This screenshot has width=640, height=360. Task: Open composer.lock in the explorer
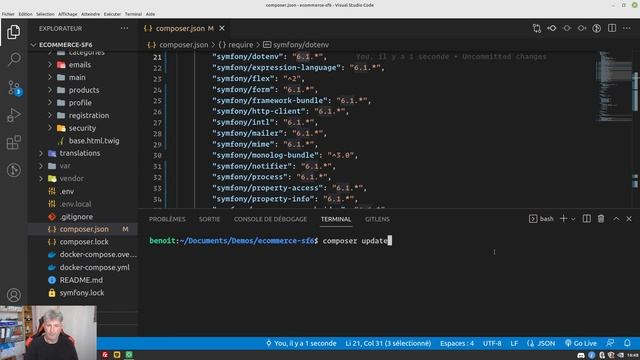[x=83, y=242]
